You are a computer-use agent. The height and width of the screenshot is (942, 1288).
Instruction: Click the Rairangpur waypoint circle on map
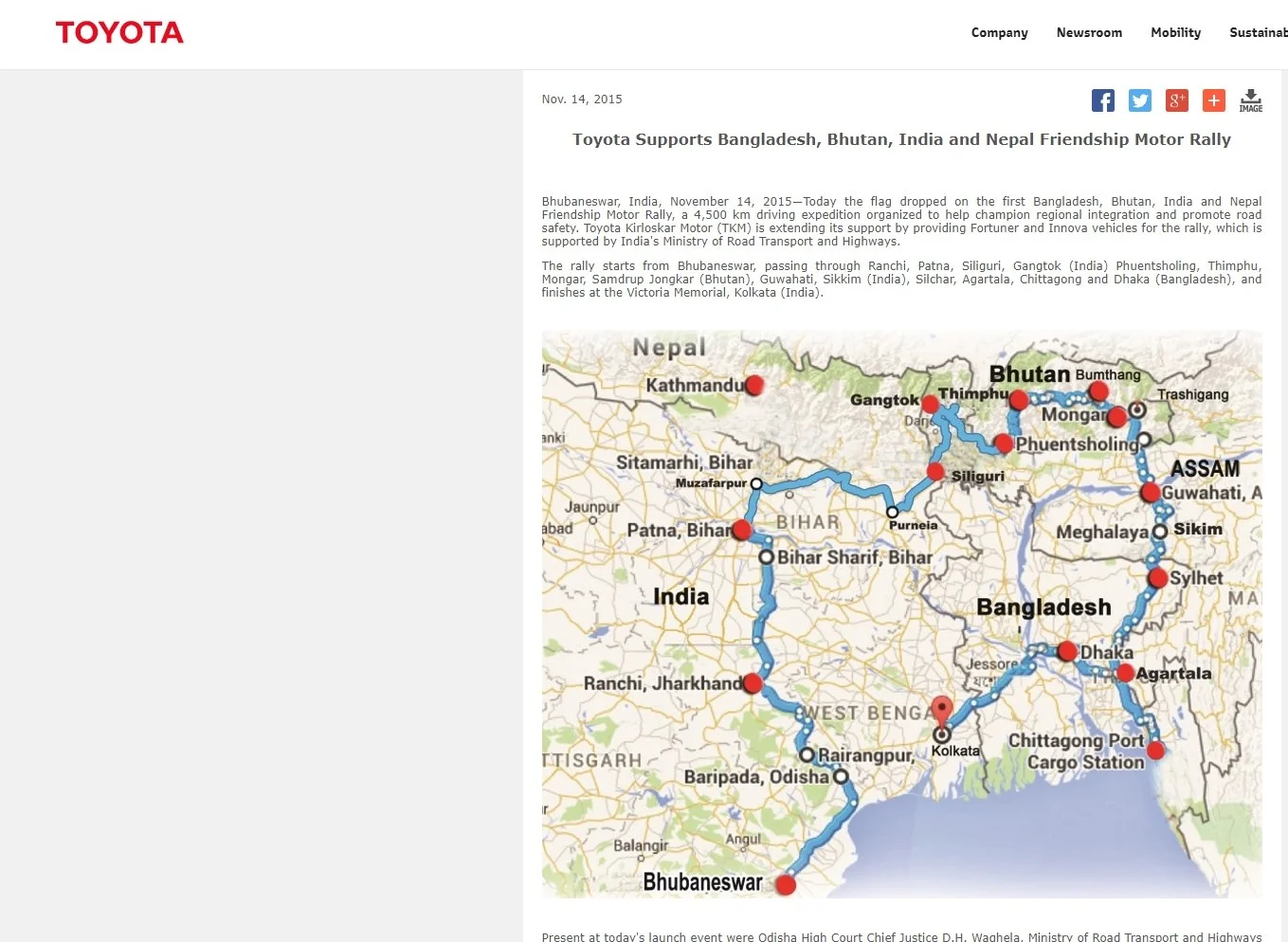tap(807, 755)
